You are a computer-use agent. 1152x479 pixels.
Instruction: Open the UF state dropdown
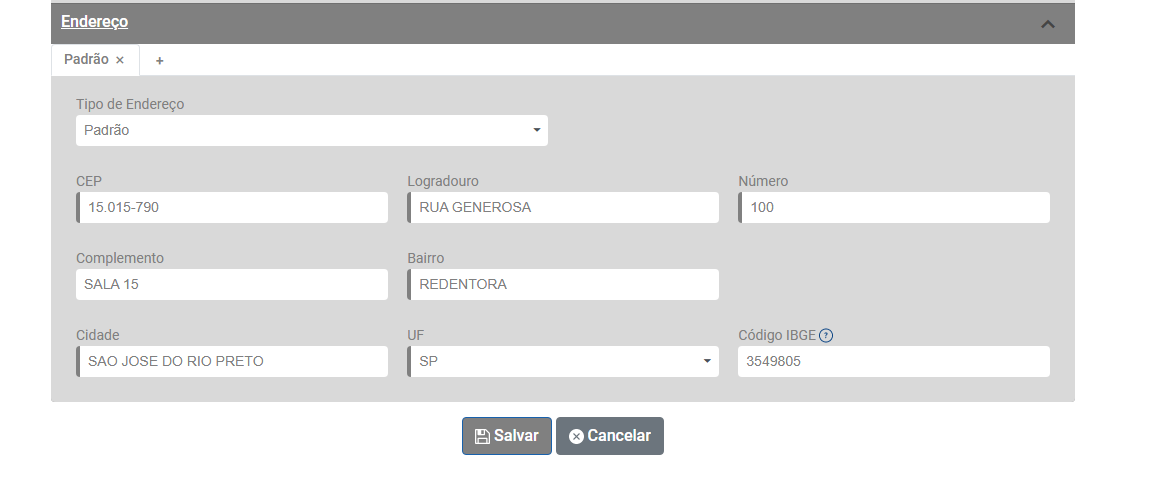tap(563, 362)
